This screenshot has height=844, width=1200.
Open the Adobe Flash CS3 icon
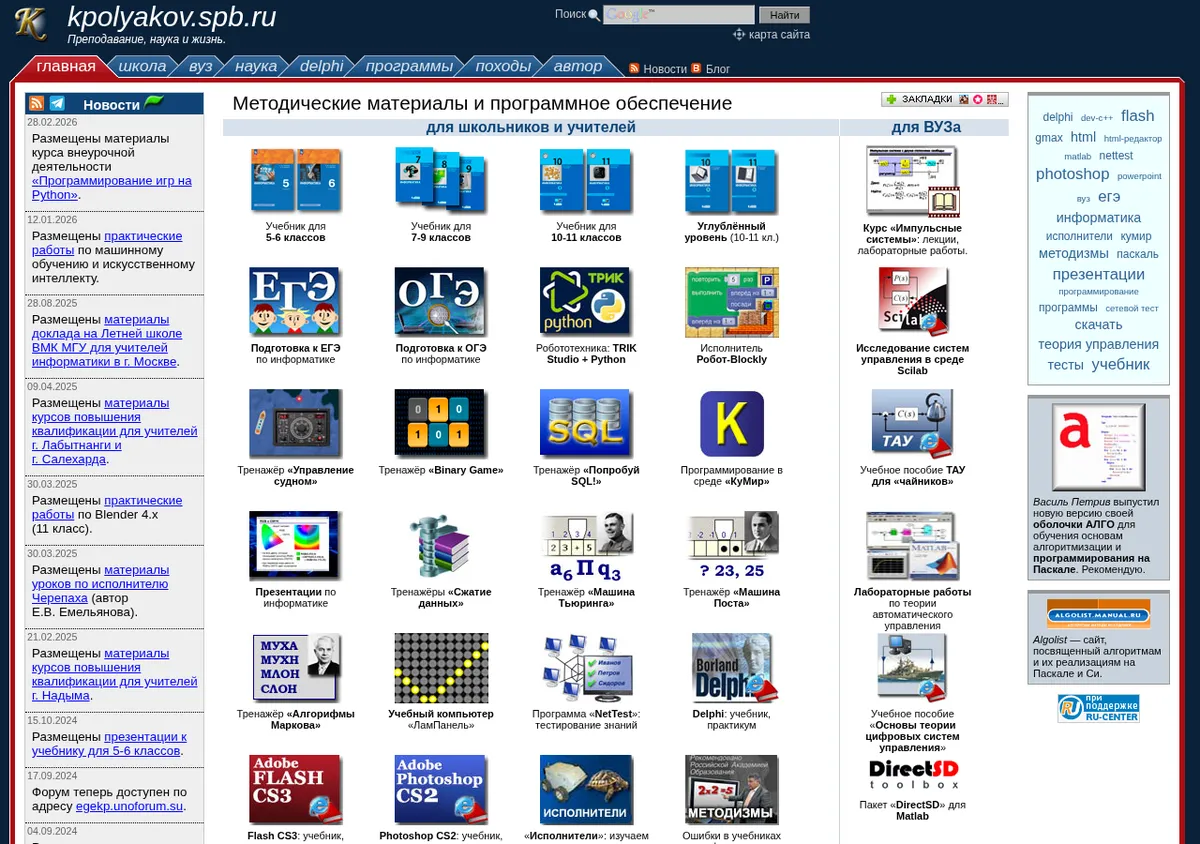295,790
